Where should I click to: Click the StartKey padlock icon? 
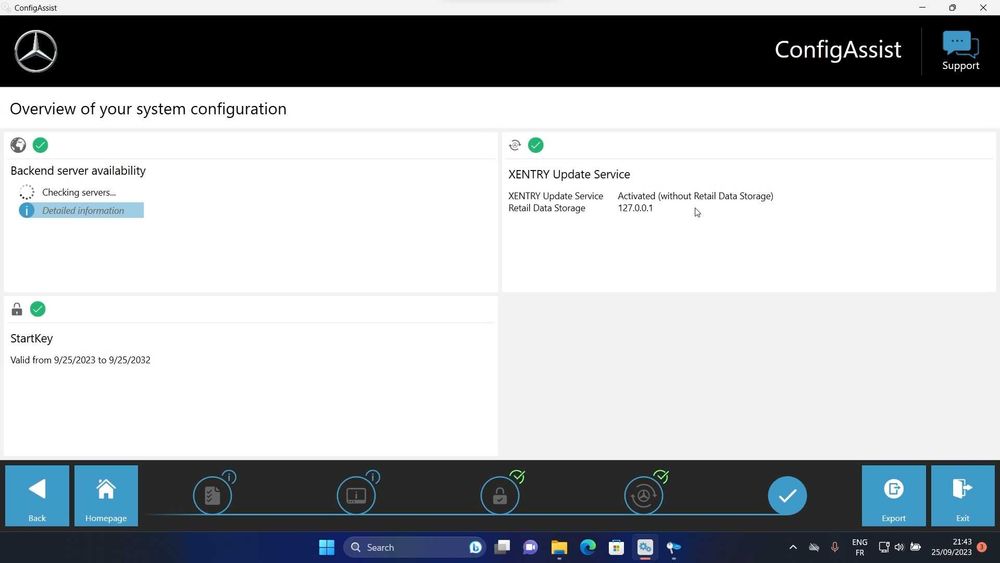click(17, 309)
